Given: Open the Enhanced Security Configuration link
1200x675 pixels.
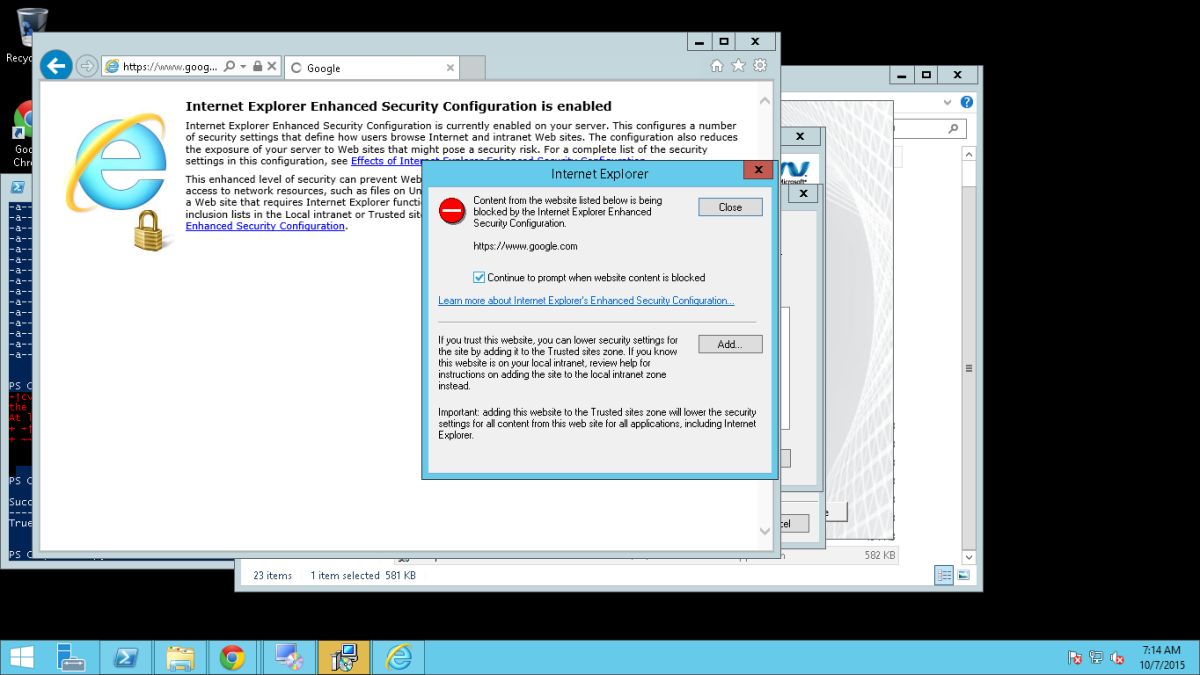Looking at the screenshot, I should tap(265, 226).
